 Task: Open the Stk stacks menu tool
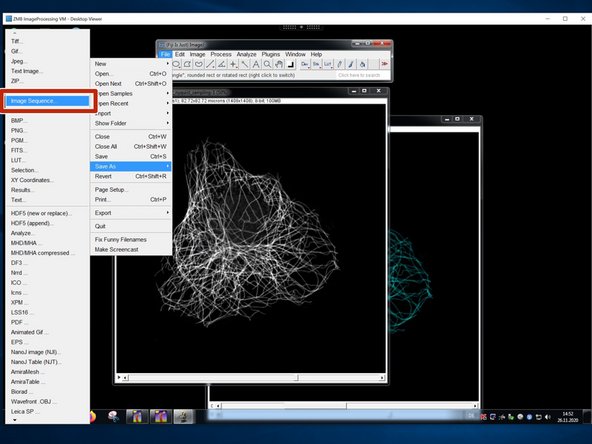(x=316, y=65)
